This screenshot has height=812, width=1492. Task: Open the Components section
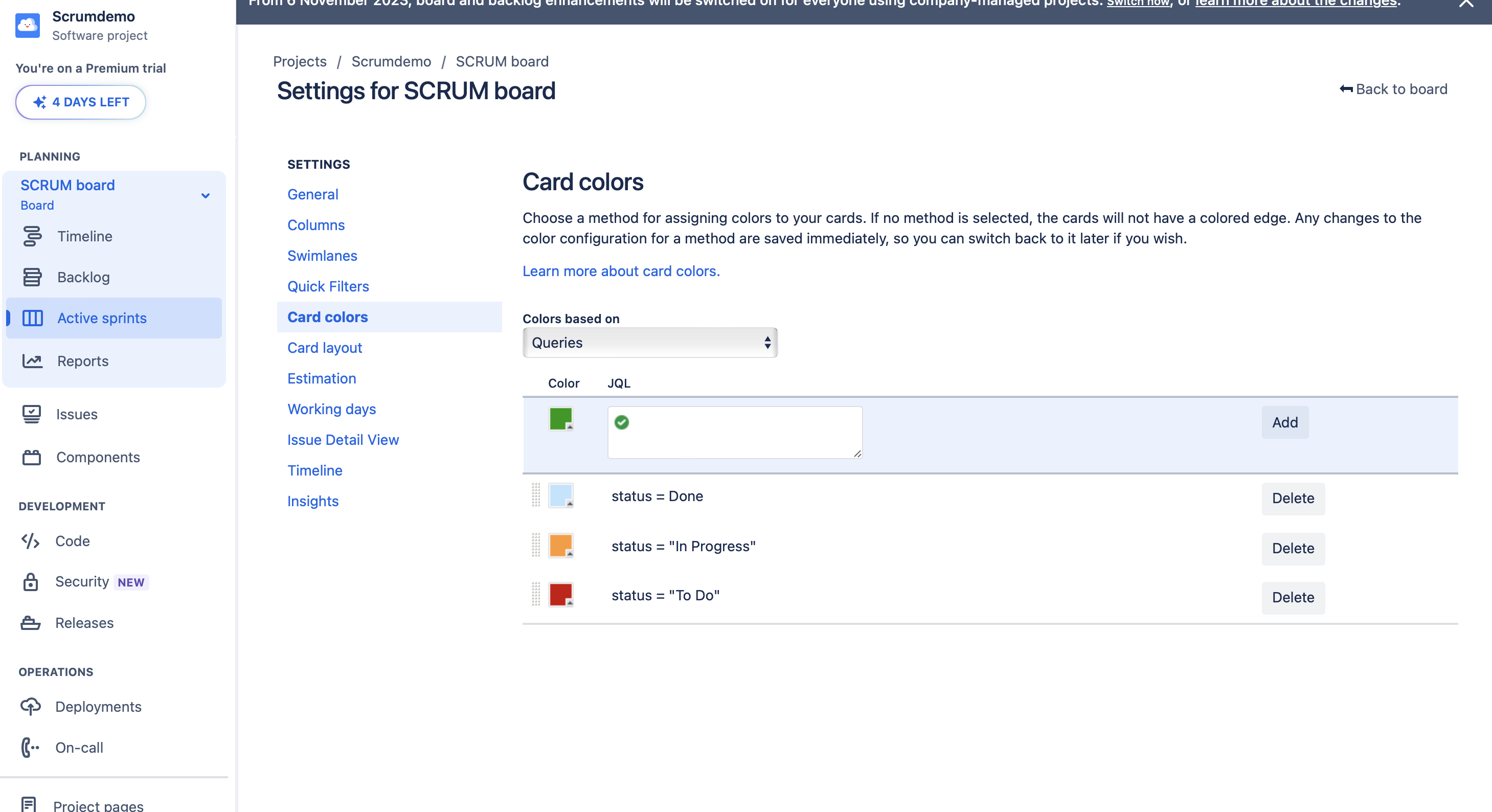97,457
